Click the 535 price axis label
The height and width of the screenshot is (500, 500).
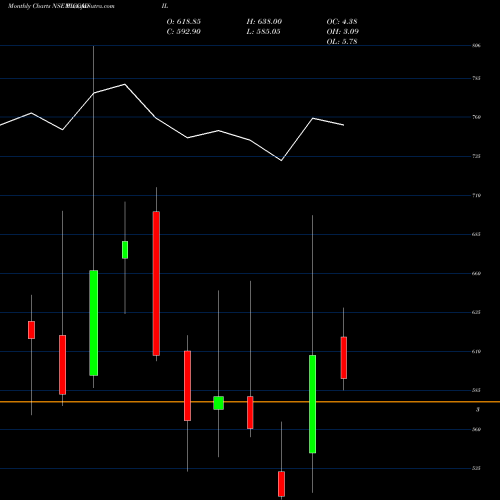click(476, 468)
